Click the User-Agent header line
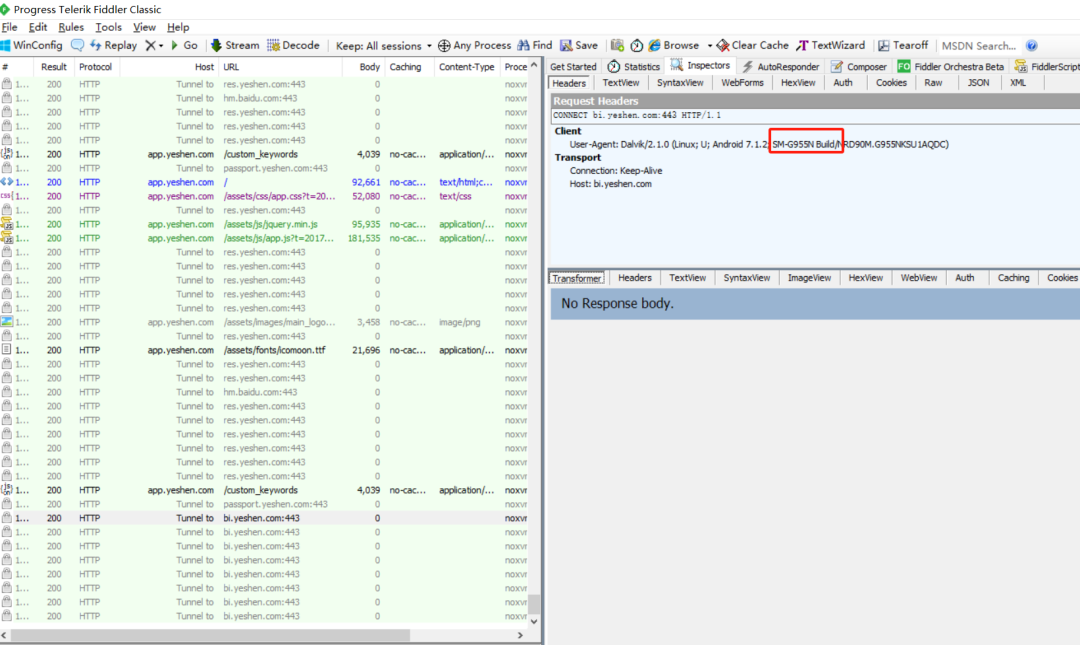The height and width of the screenshot is (645, 1080). pos(759,144)
